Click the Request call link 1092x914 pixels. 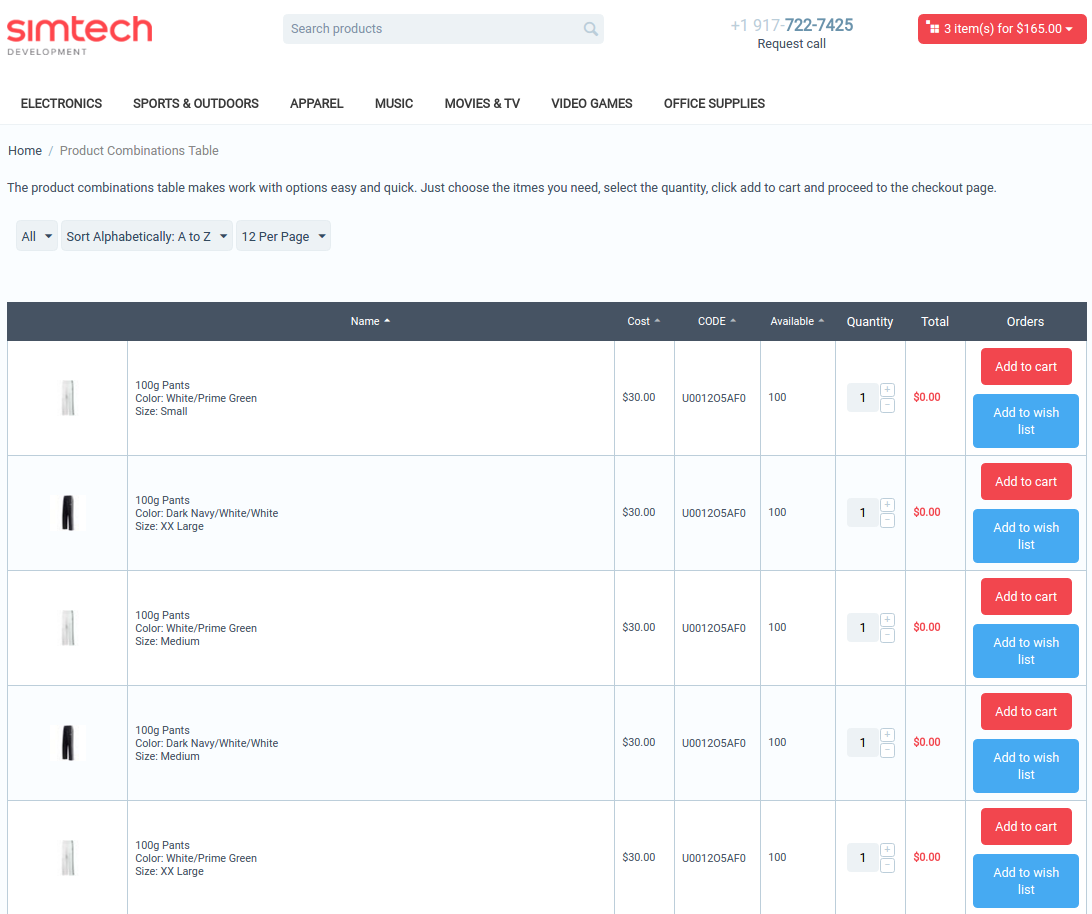pos(791,44)
